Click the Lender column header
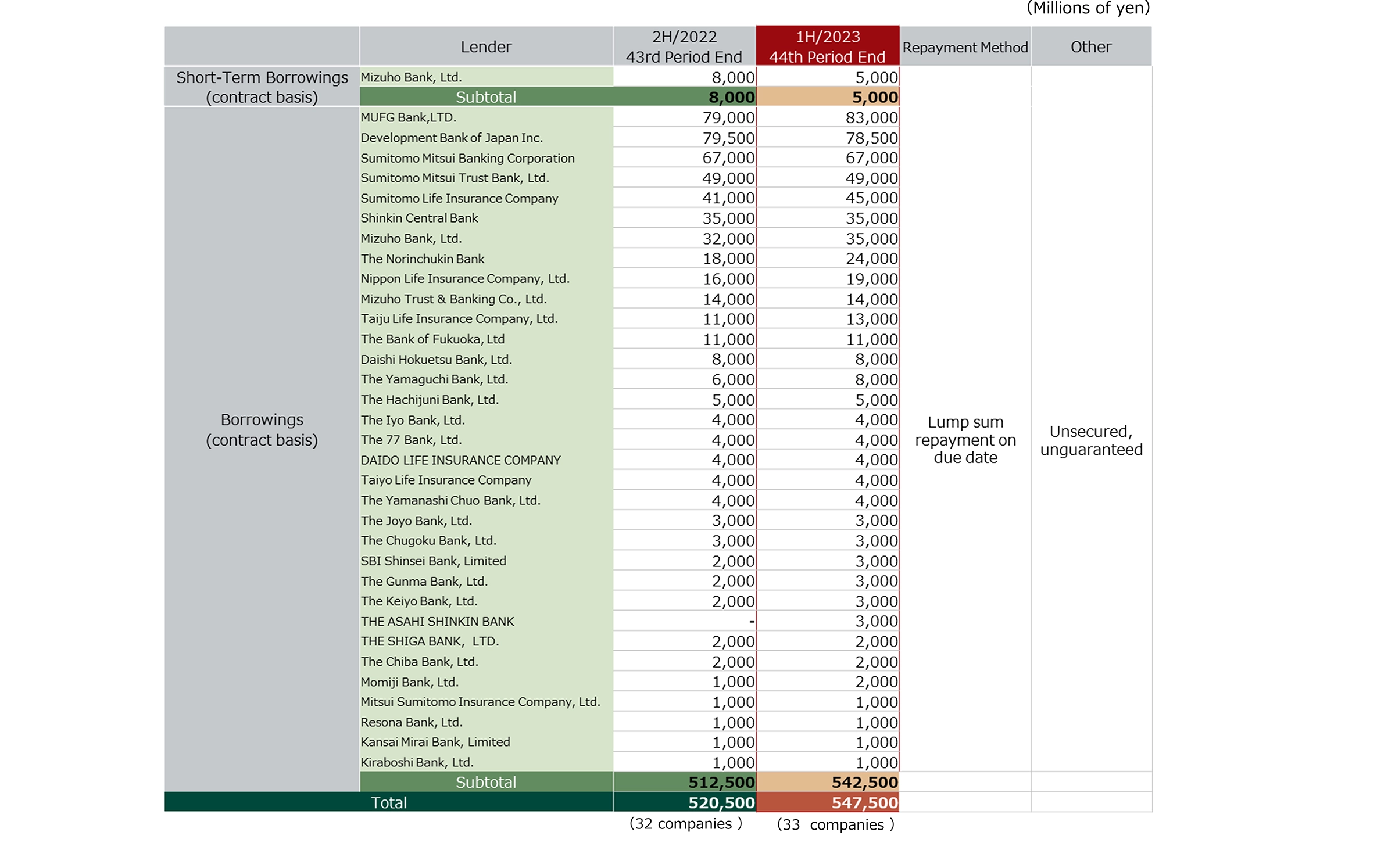The image size is (1395, 868). click(x=486, y=46)
